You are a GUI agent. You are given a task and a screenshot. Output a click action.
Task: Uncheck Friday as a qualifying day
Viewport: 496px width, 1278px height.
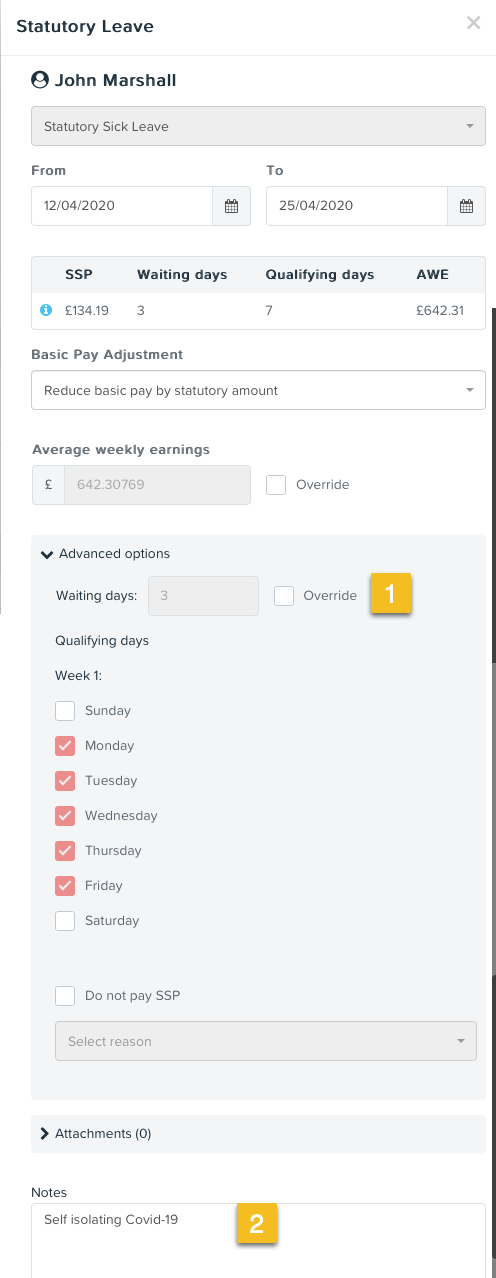pyautogui.click(x=65, y=885)
